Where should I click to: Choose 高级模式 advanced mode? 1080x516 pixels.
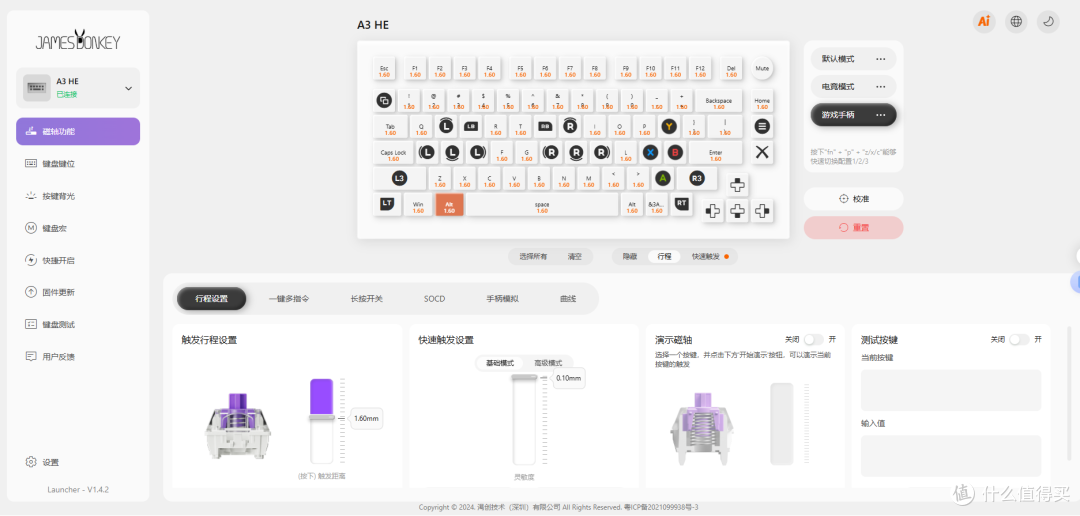[548, 363]
